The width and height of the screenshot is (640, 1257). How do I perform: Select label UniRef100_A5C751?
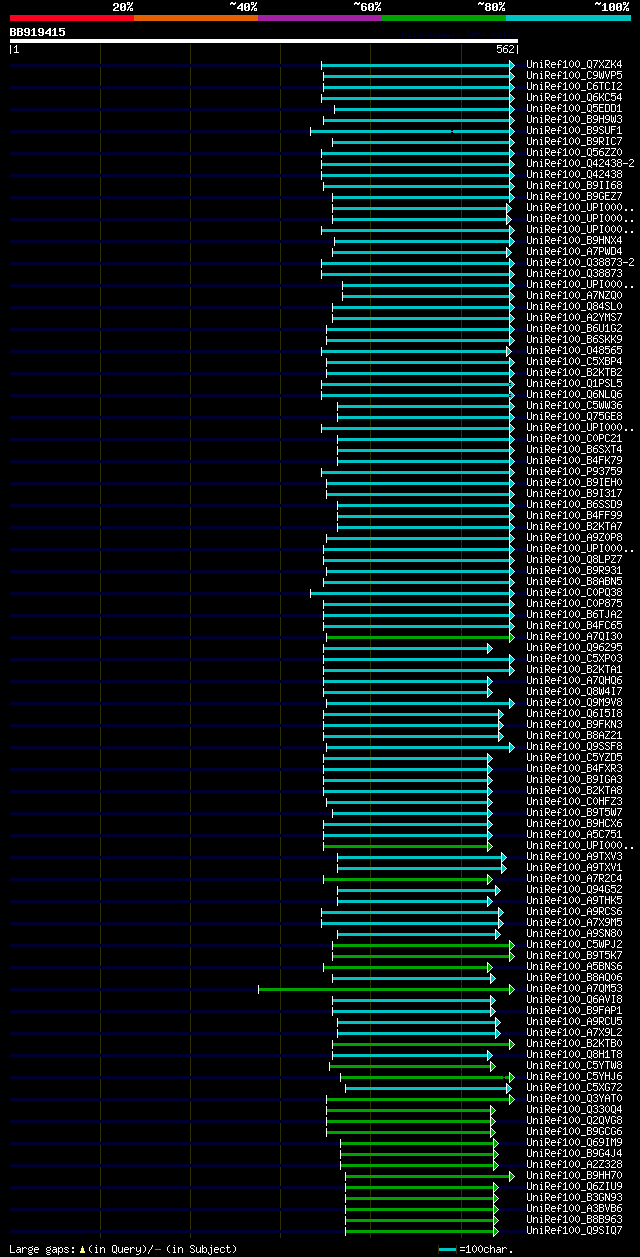574,834
